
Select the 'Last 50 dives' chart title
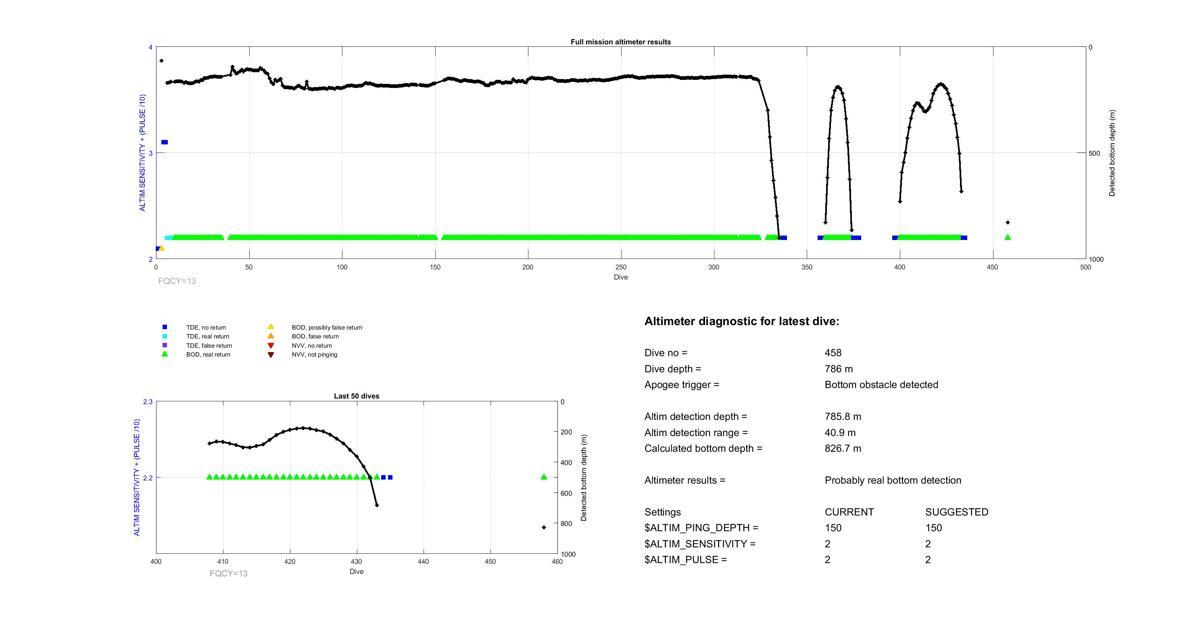356,396
